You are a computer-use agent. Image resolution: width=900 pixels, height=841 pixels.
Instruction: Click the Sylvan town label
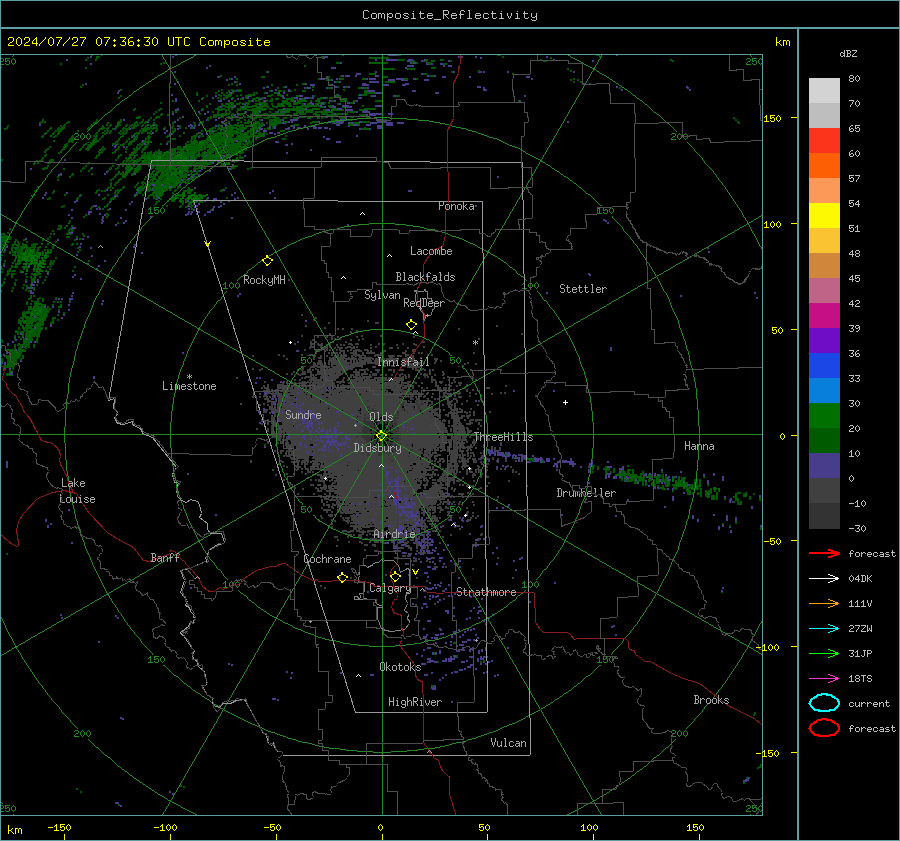(x=382, y=295)
